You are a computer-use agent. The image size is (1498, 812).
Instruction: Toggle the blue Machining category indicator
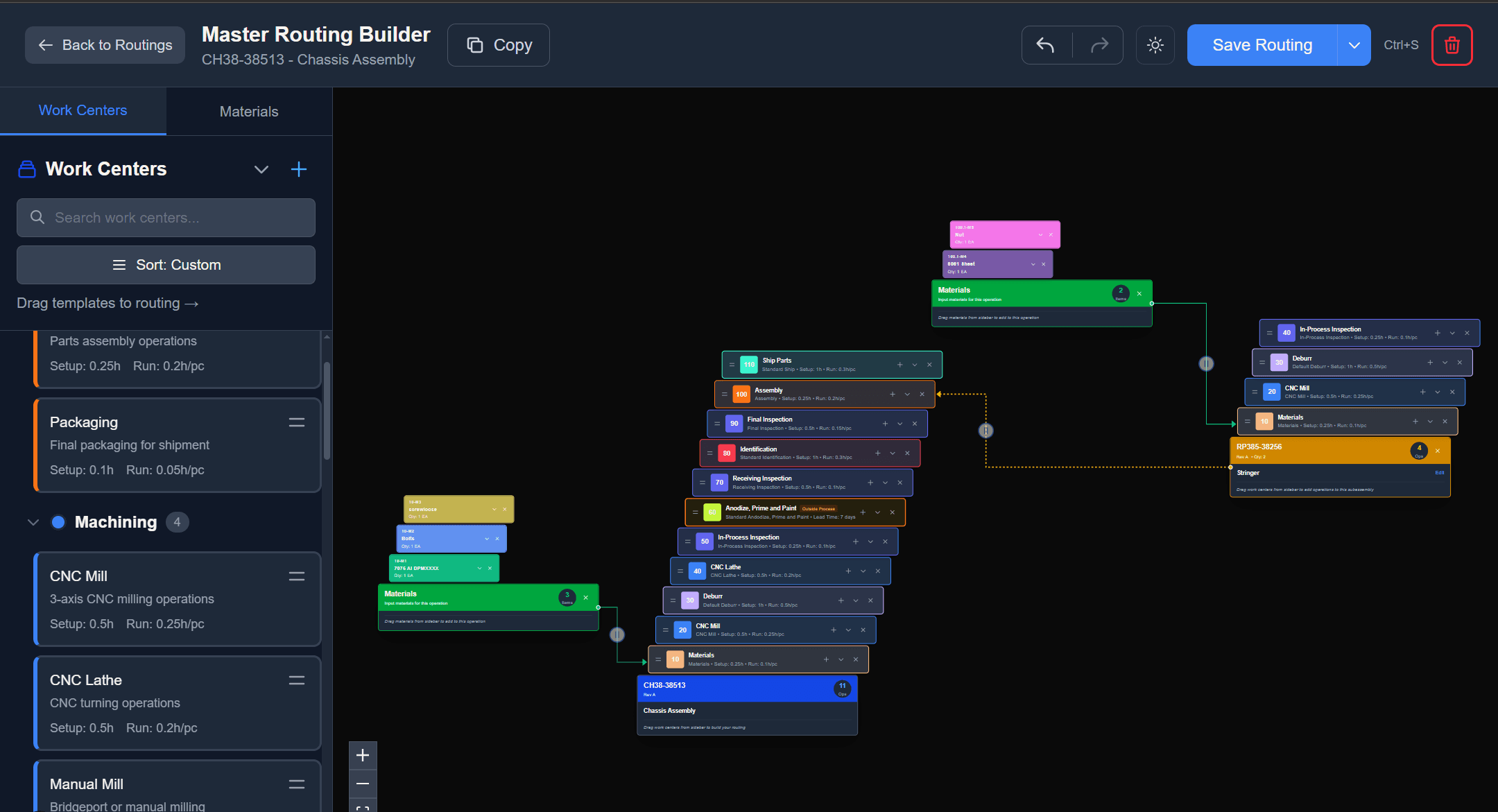click(x=59, y=521)
